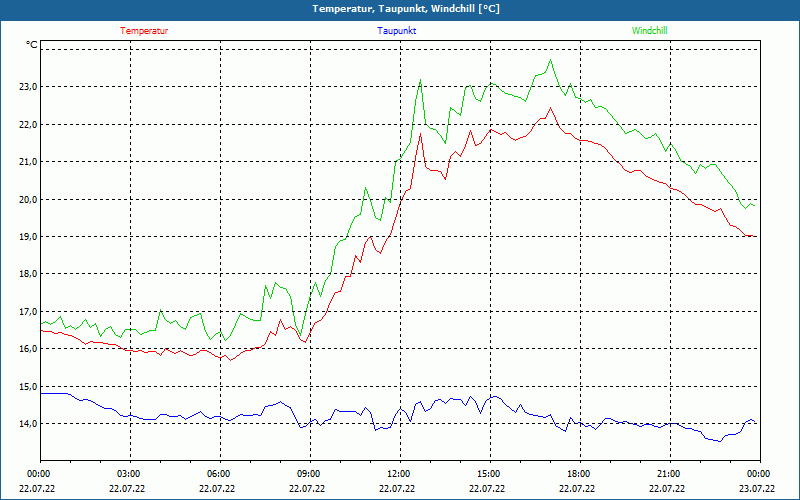This screenshot has height=500, width=800.
Task: Select the 12:00 time axis label
Action: (398, 474)
